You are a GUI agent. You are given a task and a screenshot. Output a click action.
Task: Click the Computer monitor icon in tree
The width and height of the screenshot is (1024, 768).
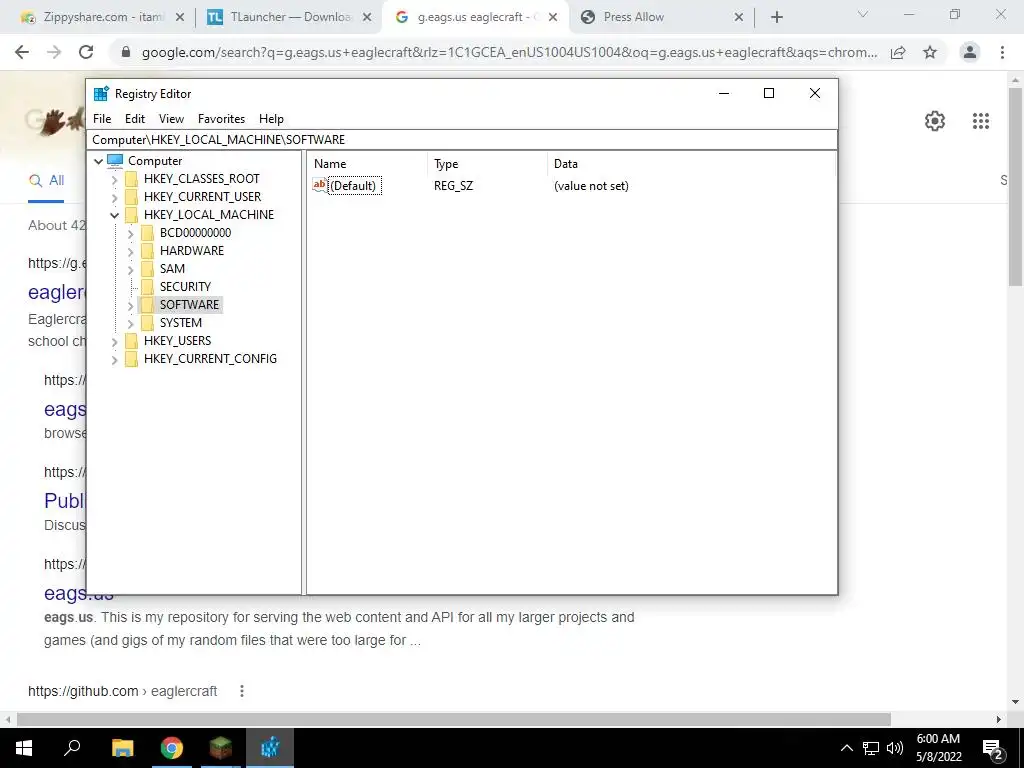click(x=115, y=161)
